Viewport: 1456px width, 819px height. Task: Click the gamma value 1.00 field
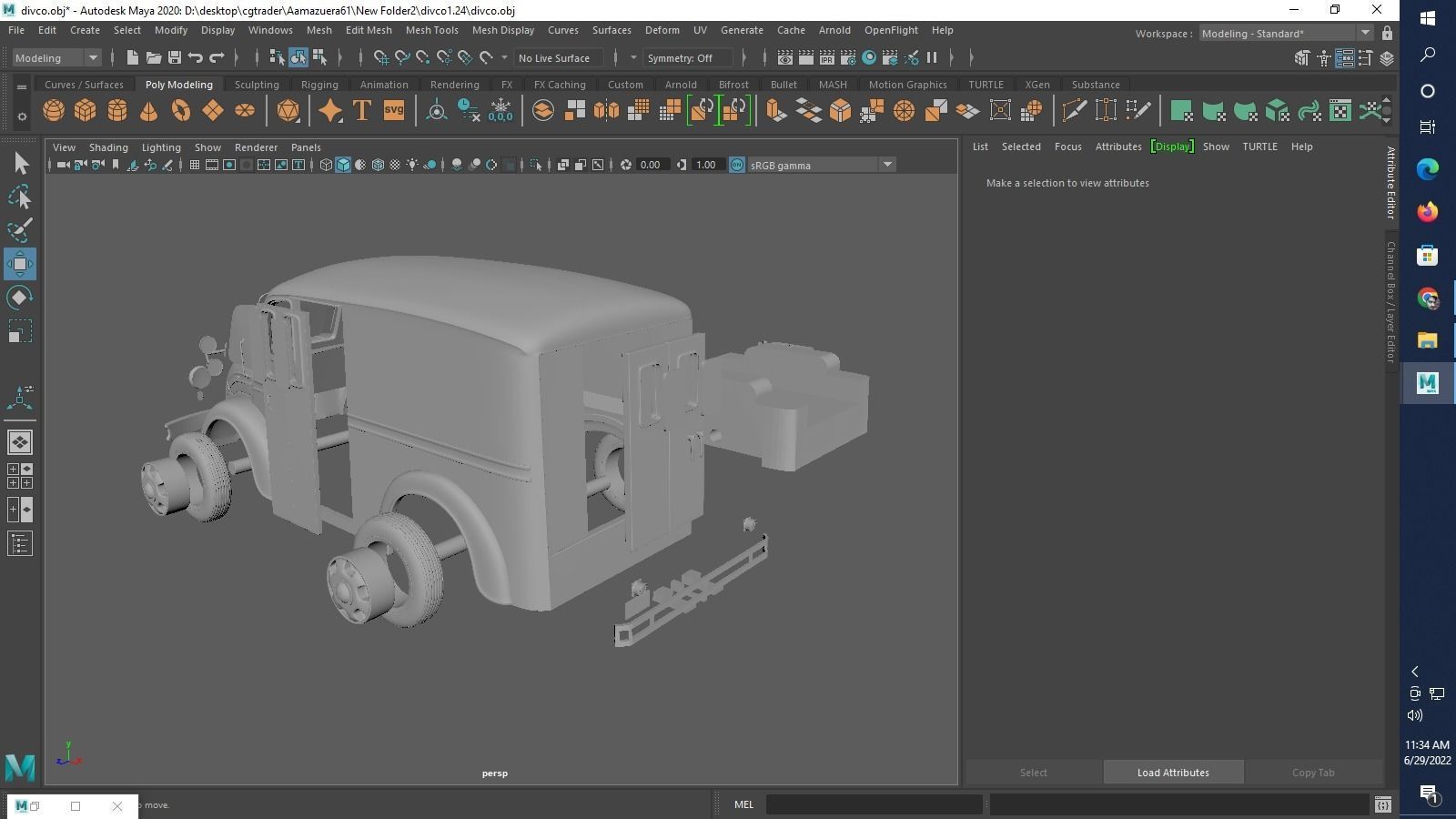point(706,165)
